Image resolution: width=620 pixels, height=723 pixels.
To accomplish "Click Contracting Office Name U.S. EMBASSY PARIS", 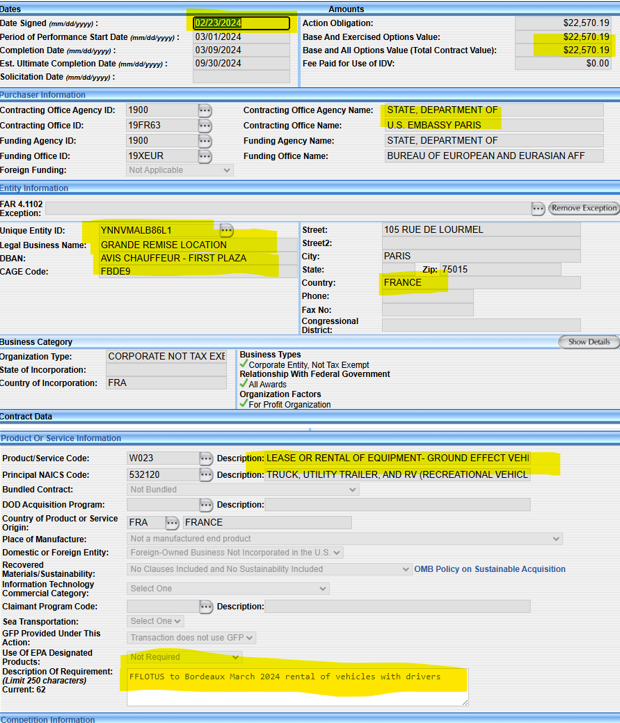I will (494, 125).
